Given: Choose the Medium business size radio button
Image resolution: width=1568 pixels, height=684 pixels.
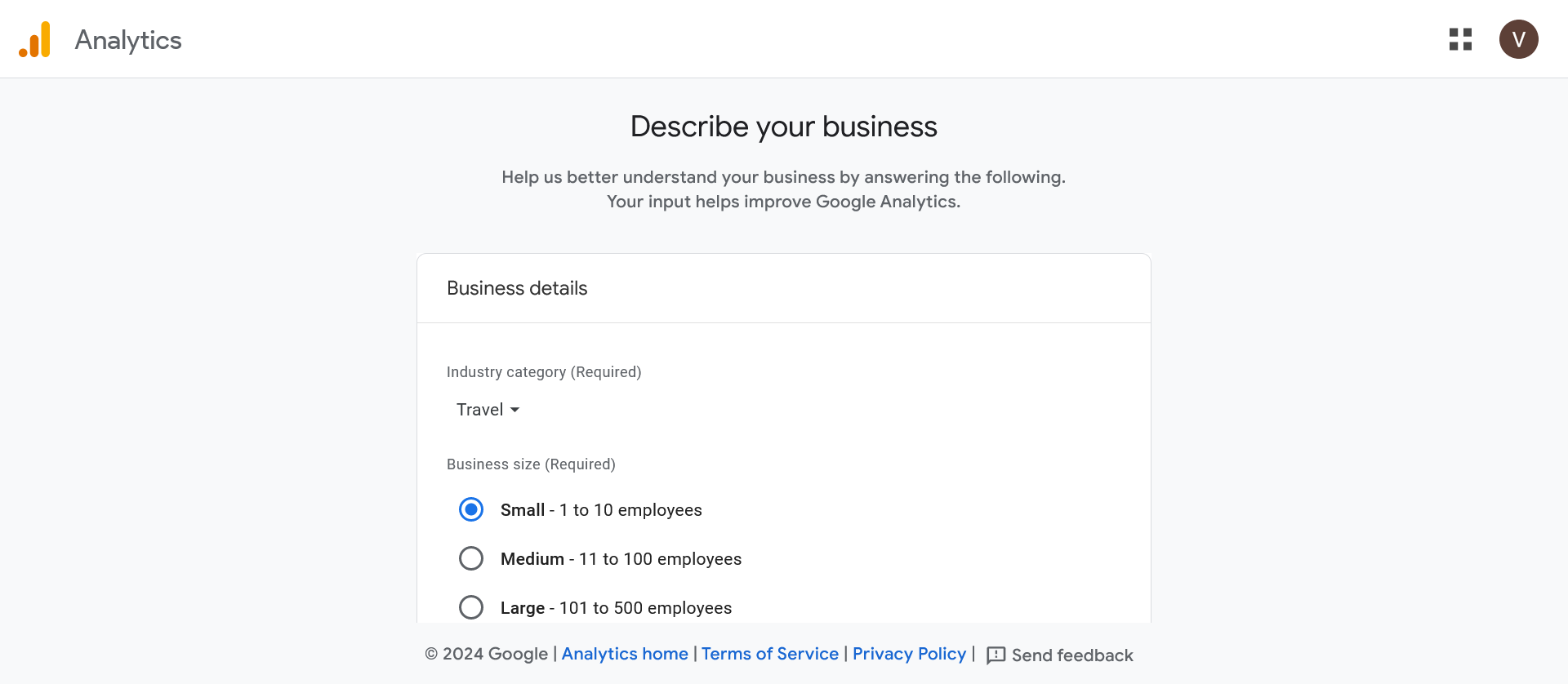Looking at the screenshot, I should 471,559.
